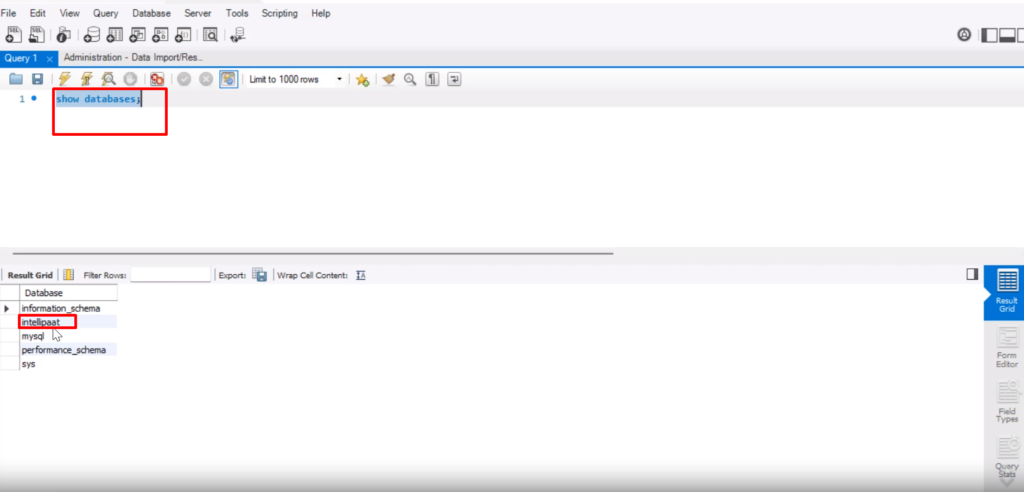
Task: Click the Export recordset icon
Action: 259,275
